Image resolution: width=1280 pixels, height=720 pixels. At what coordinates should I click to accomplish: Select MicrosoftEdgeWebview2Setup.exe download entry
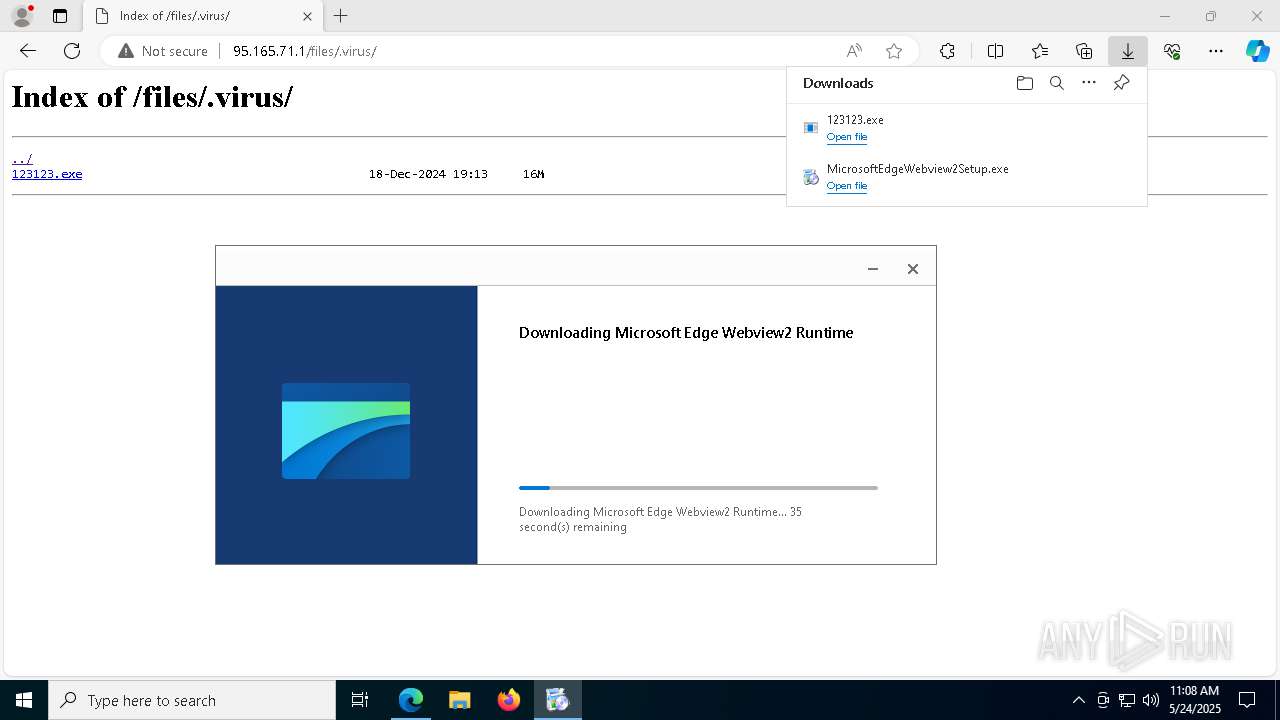(966, 177)
